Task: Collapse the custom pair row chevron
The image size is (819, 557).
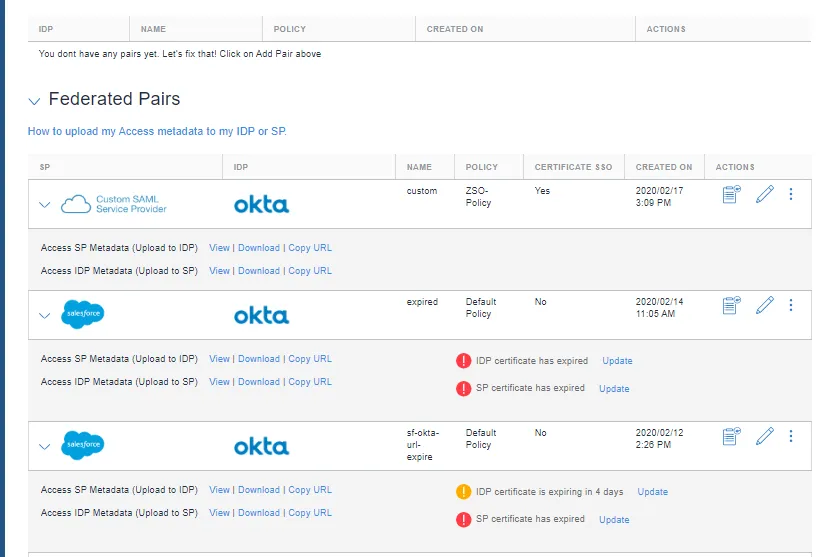Action: 45,205
